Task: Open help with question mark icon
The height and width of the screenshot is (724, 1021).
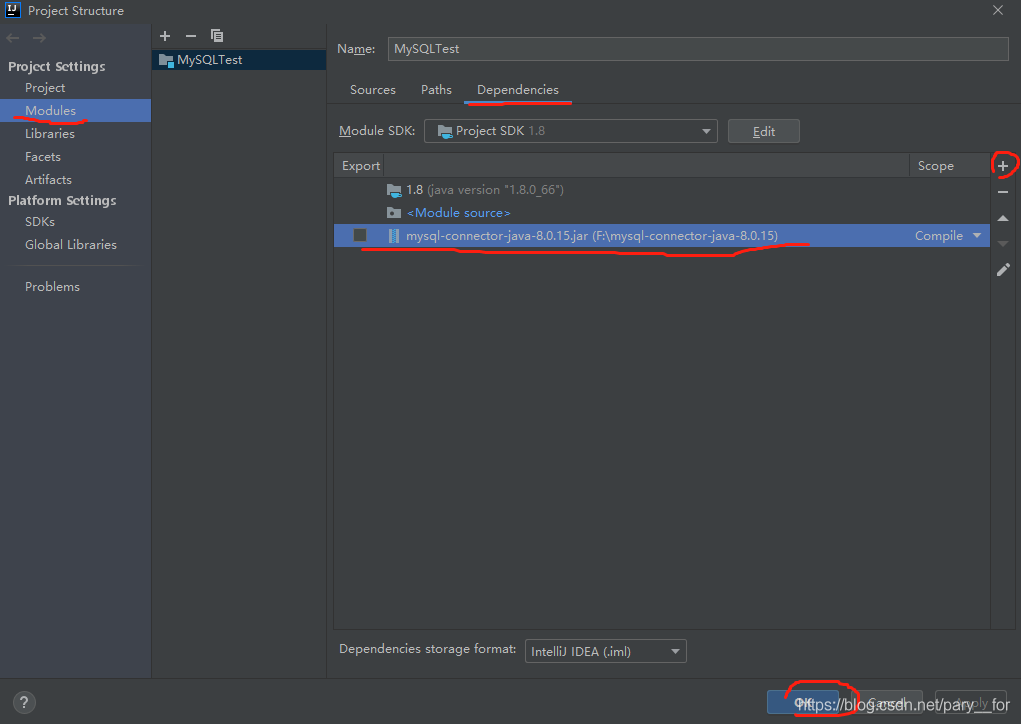Action: coord(24,703)
